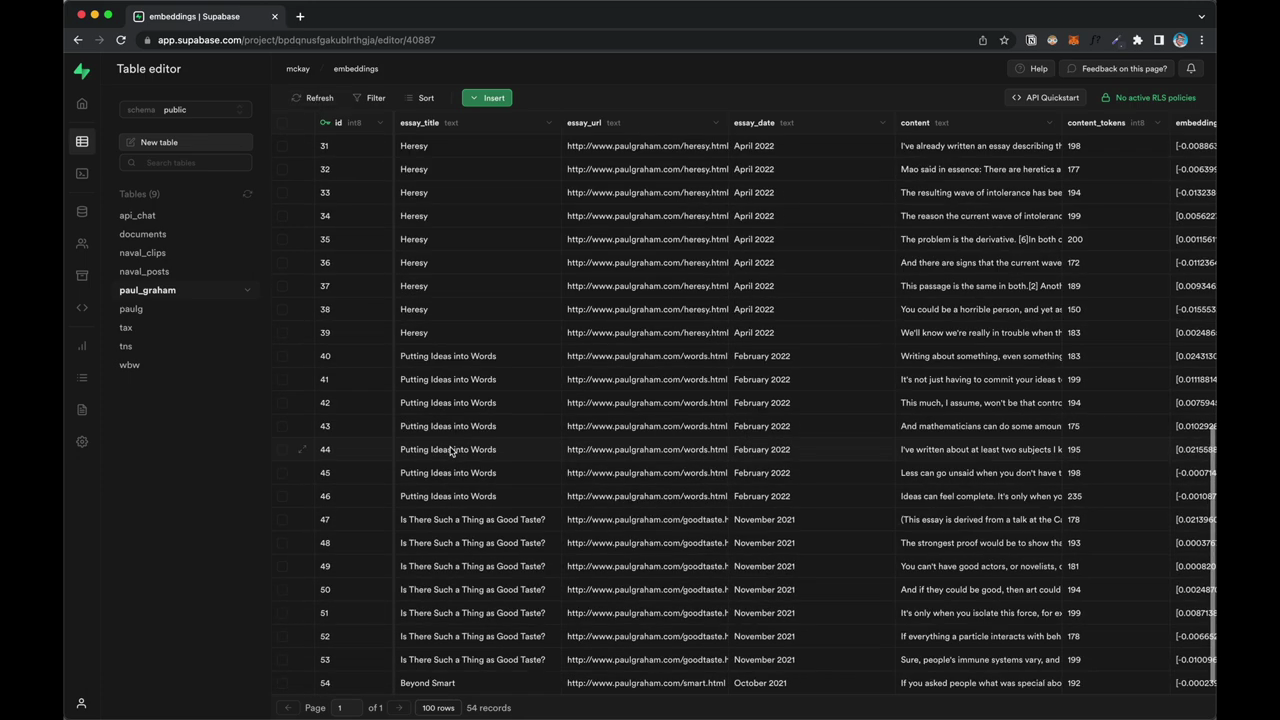
Task: Check the checkbox for row 33
Action: point(282,193)
